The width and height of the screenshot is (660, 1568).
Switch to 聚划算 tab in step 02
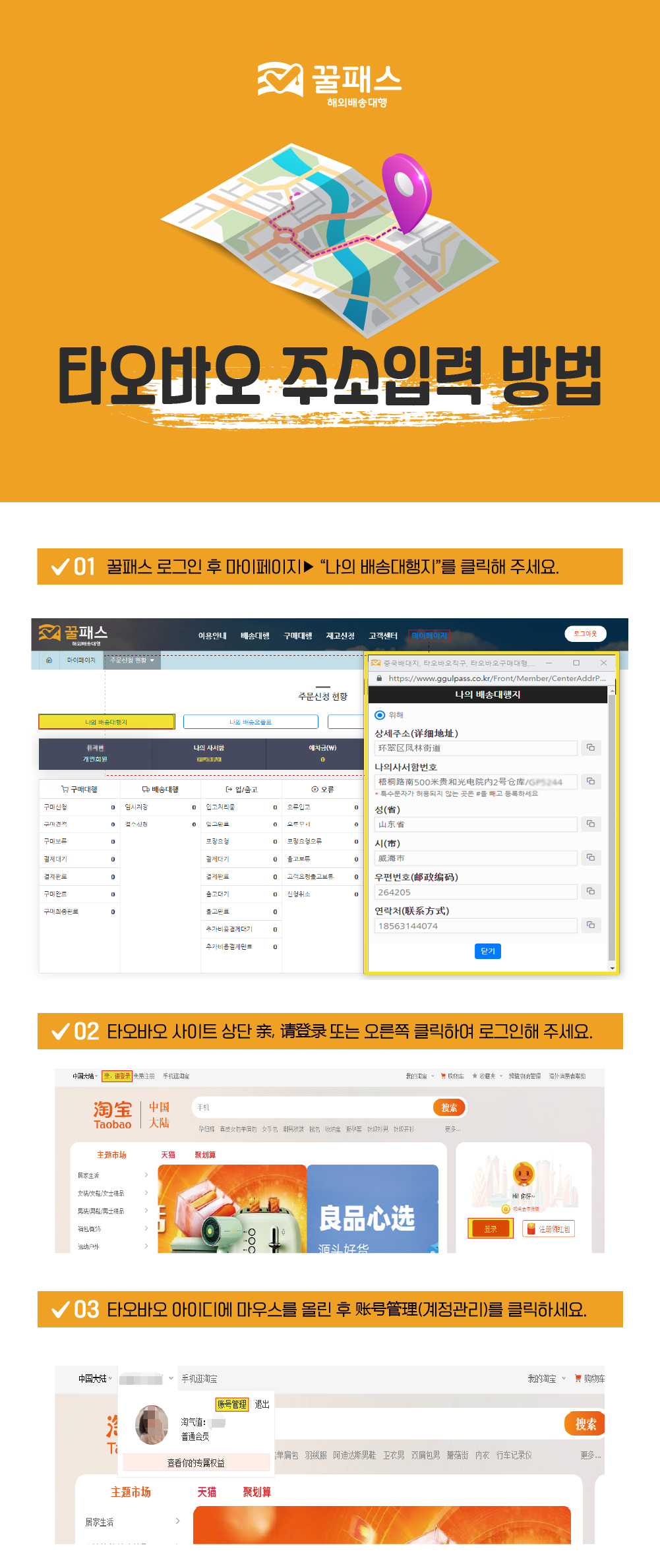[x=205, y=1155]
